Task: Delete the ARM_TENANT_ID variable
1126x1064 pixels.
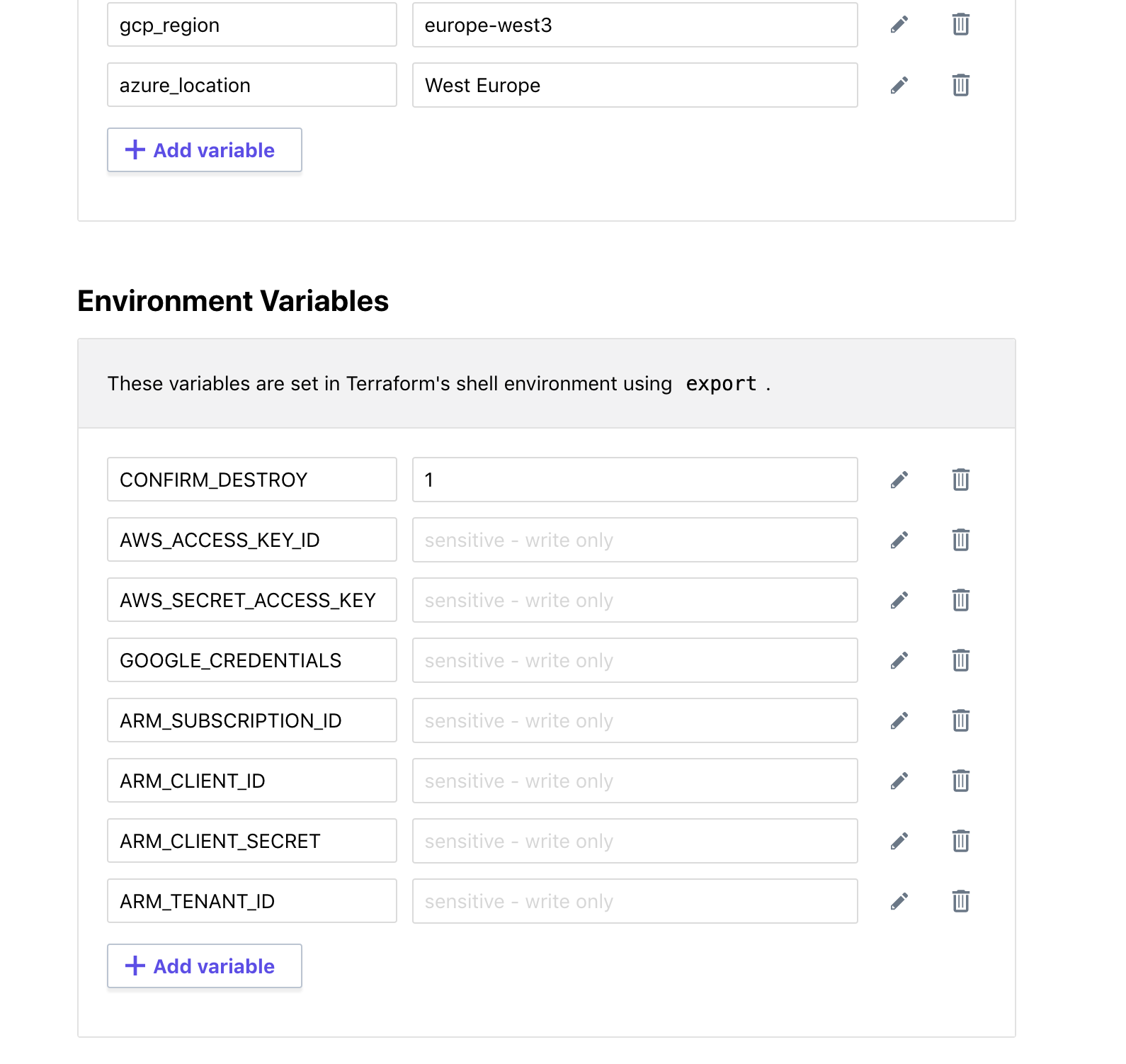Action: click(x=960, y=901)
